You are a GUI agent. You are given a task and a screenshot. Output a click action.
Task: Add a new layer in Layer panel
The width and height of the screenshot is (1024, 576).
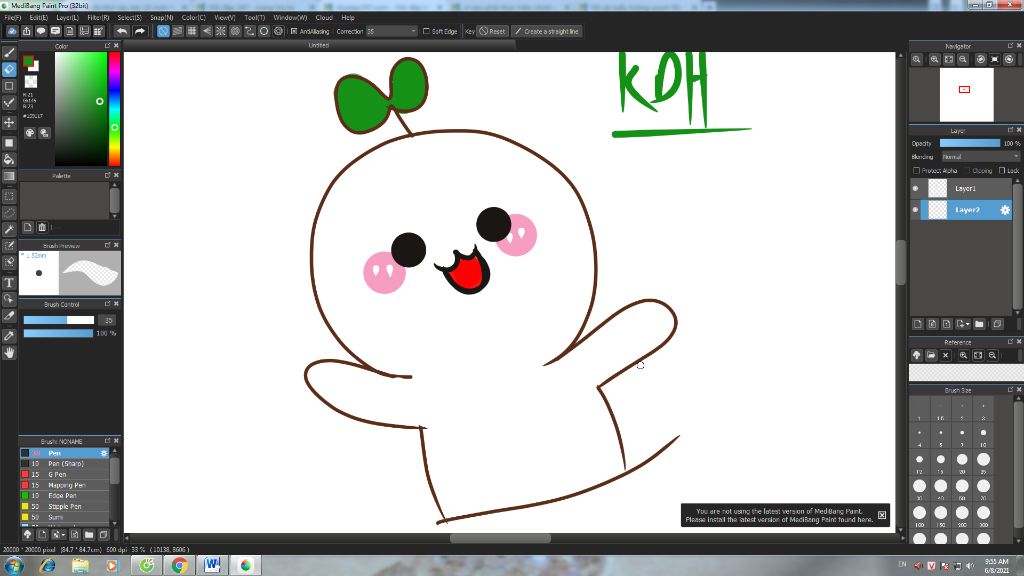coord(918,324)
